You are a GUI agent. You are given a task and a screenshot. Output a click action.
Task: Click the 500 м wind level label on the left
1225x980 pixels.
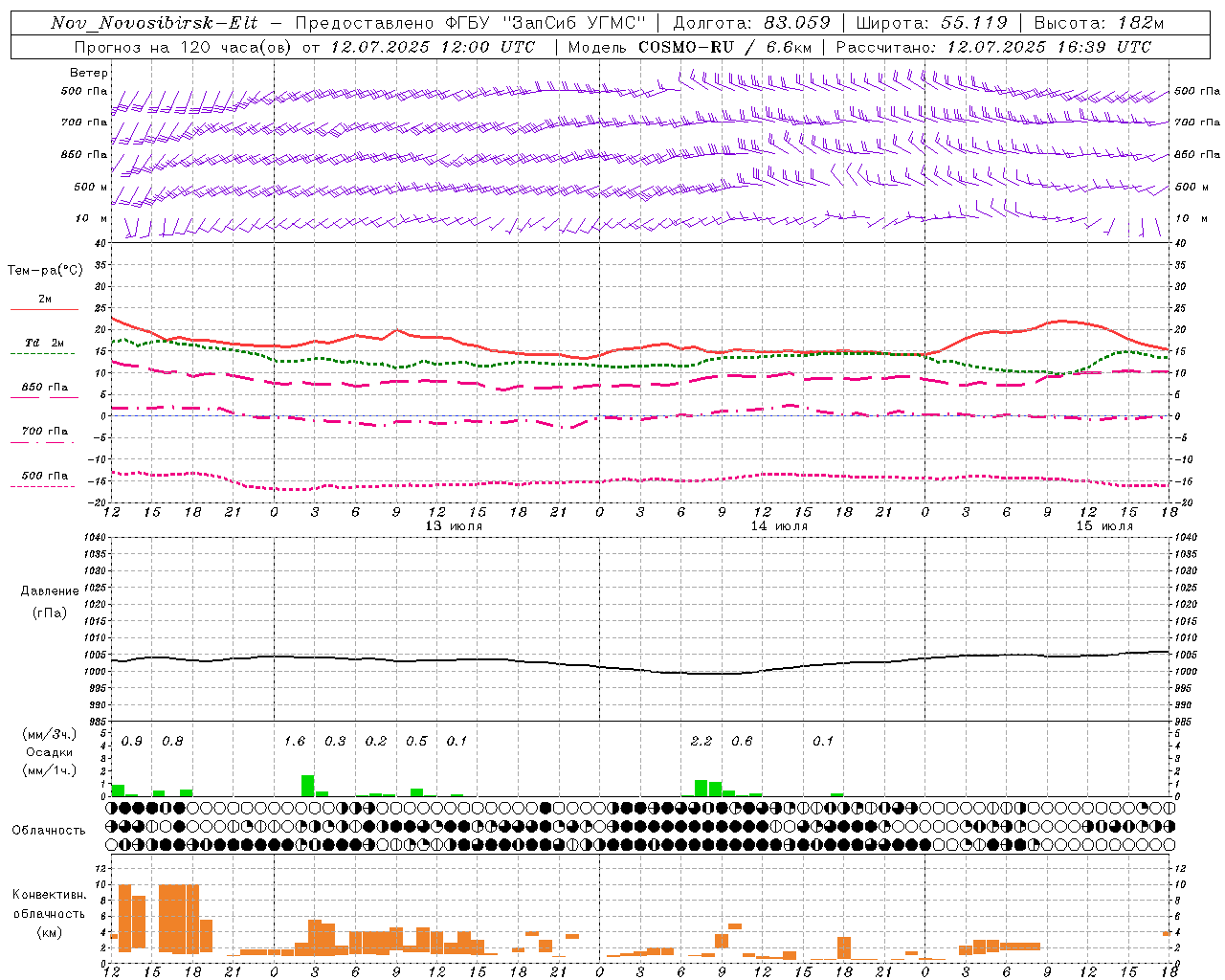(x=91, y=187)
